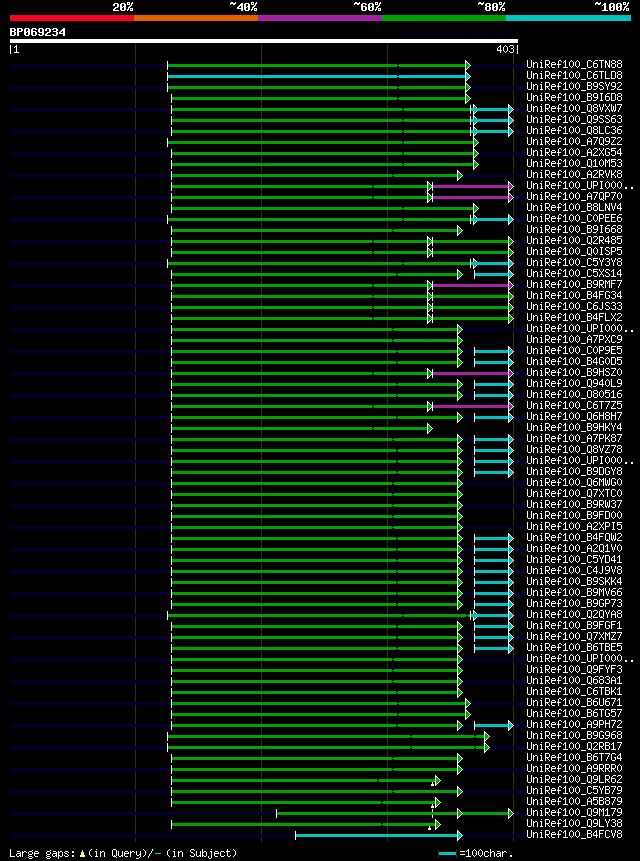Viewport: 640px width, 861px height.
Task: Click the green ~80% identity legend swatch
Action: (444, 18)
